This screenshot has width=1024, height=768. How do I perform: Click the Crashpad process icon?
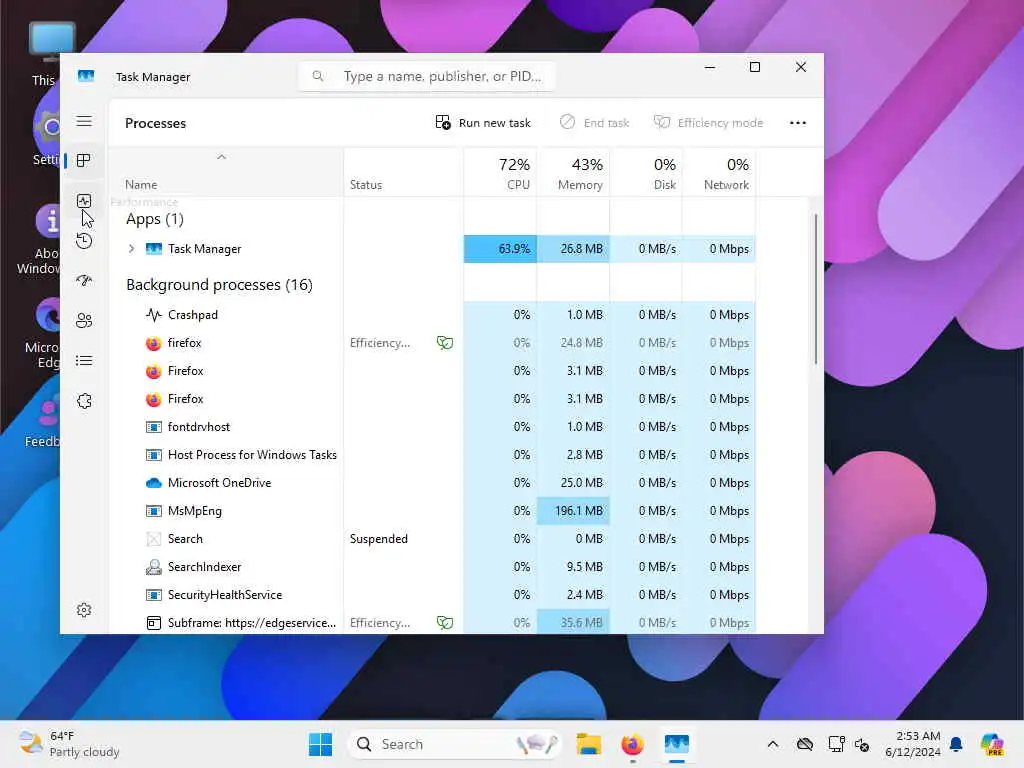pos(153,315)
